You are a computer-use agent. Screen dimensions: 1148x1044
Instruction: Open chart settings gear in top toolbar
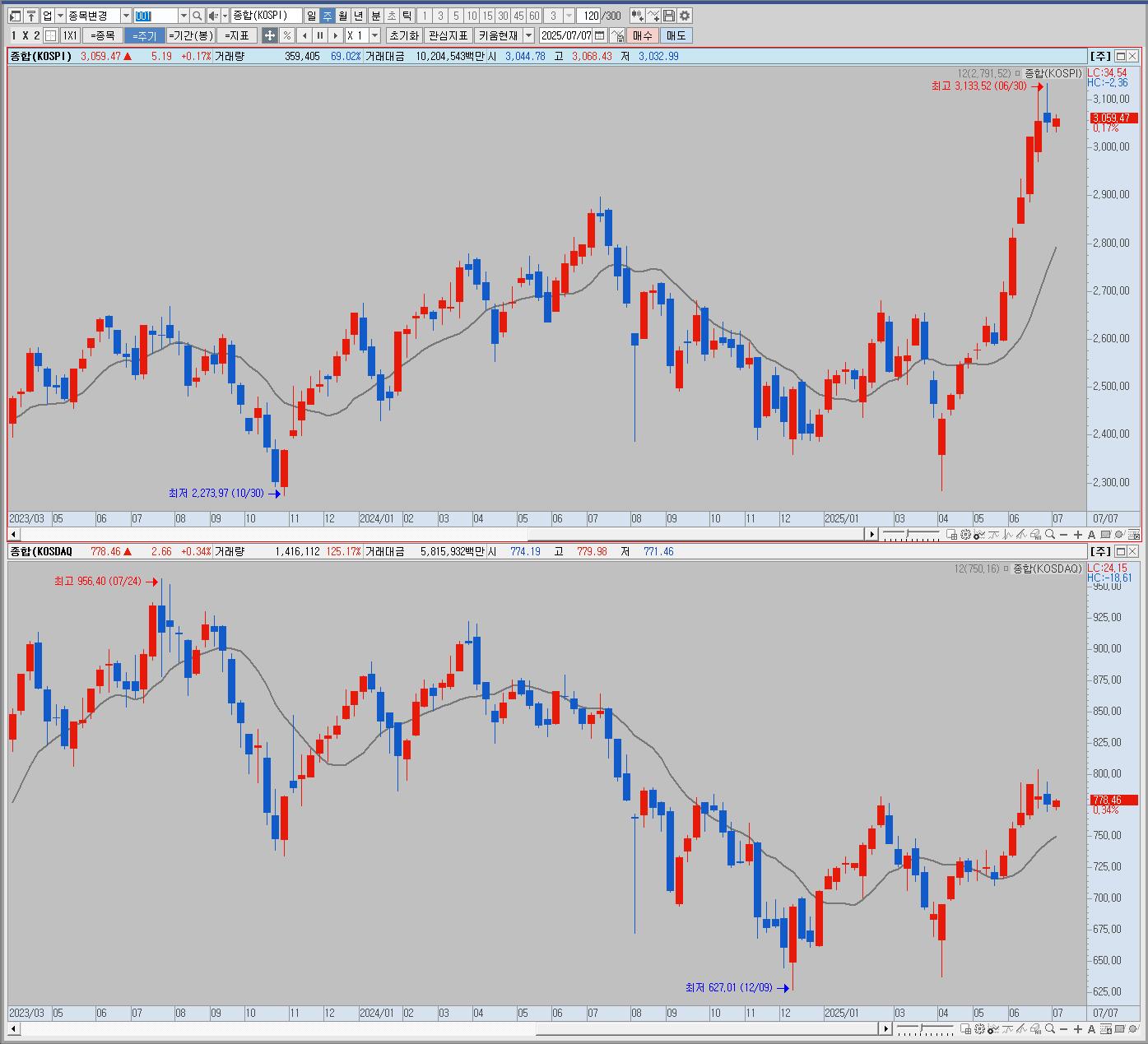point(685,16)
